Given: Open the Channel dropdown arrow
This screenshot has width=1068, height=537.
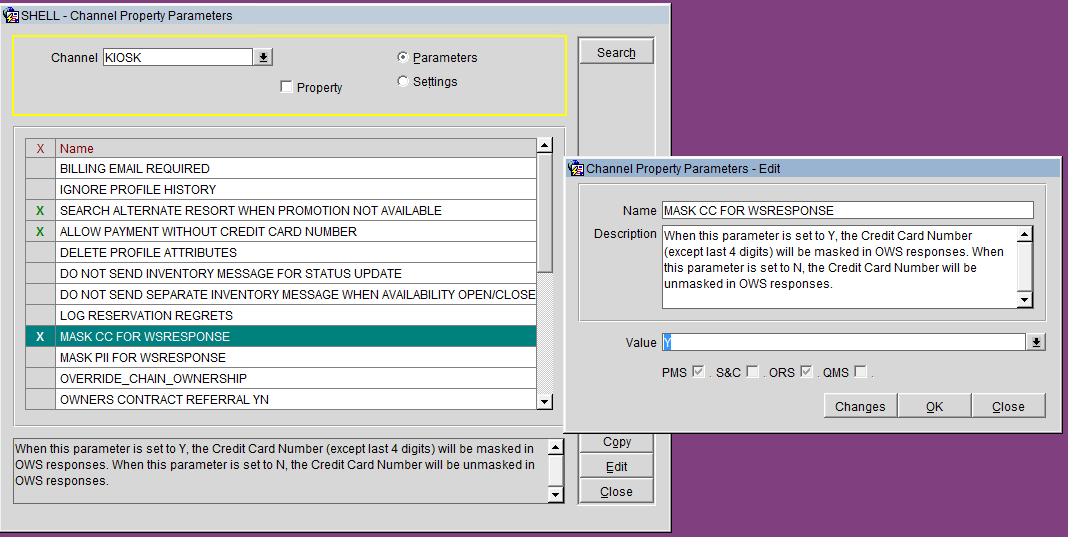Looking at the screenshot, I should coord(263,58).
